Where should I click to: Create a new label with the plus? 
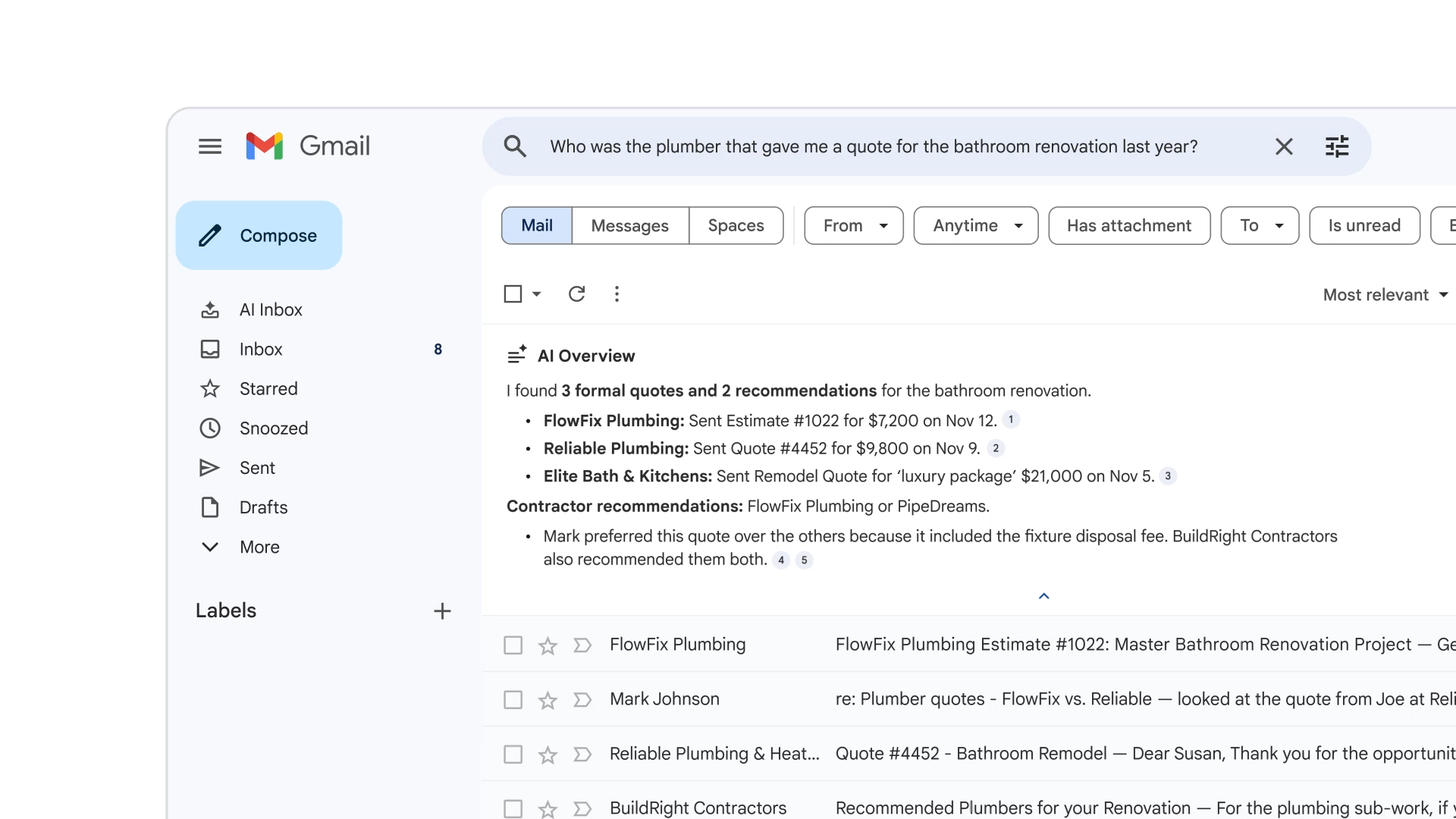442,610
